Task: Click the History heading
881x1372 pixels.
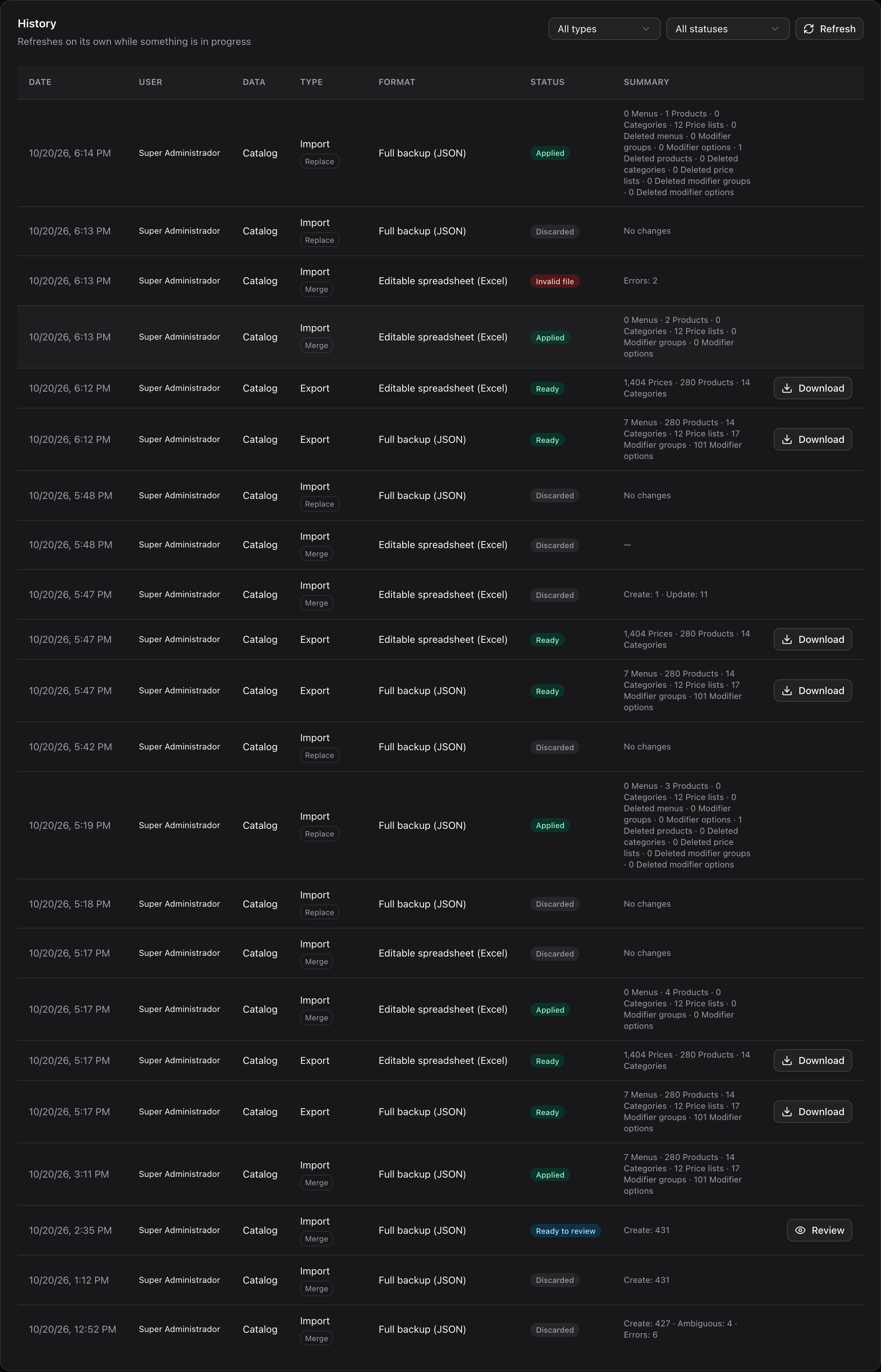Action: [x=36, y=24]
